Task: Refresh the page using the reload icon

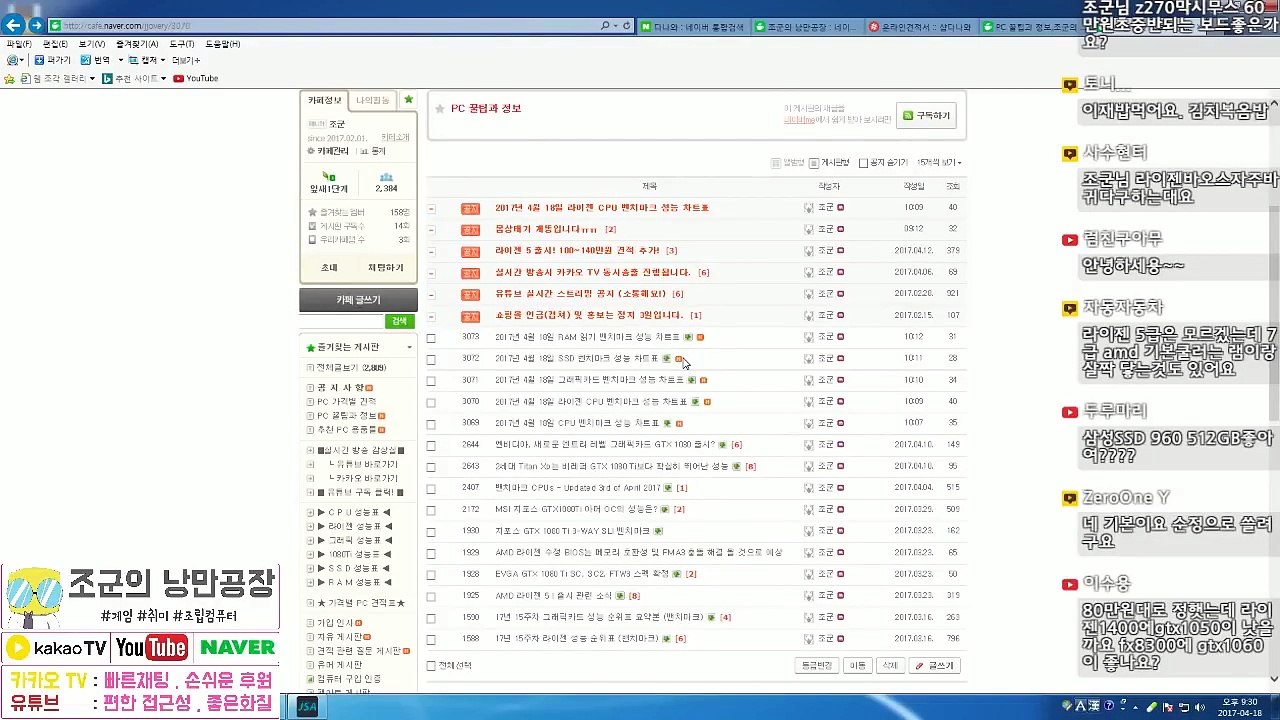Action: [627, 26]
